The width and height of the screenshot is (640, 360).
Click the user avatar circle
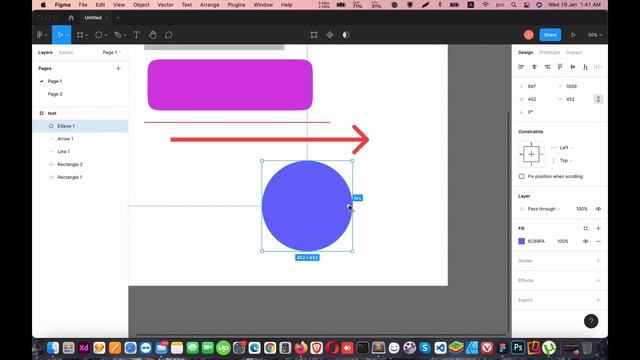coord(529,35)
